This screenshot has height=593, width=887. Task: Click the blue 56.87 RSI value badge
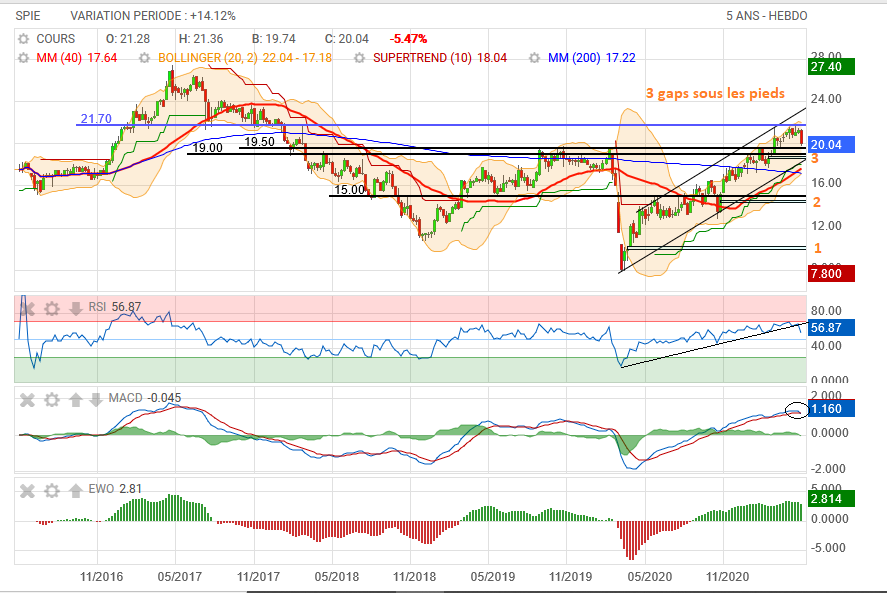(832, 328)
